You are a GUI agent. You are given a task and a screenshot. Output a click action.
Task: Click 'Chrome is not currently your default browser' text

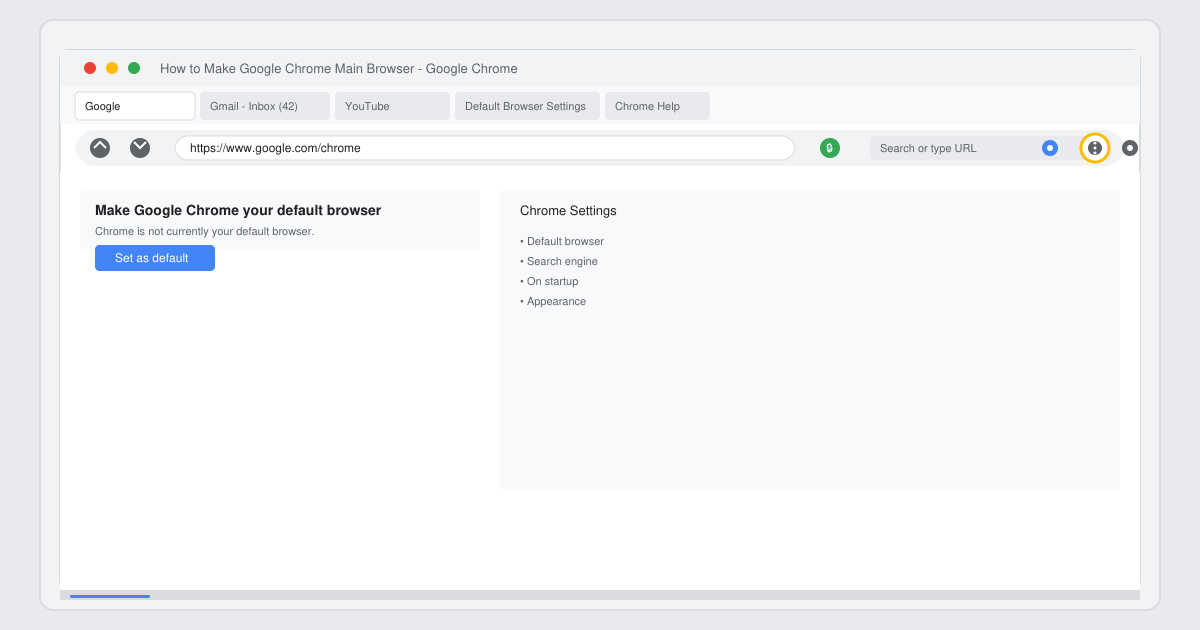[x=204, y=231]
